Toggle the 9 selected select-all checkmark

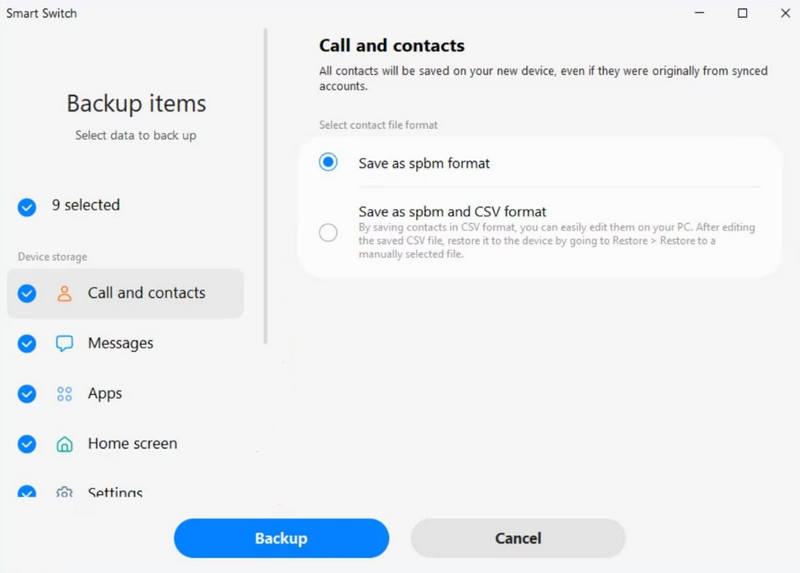[x=27, y=207]
